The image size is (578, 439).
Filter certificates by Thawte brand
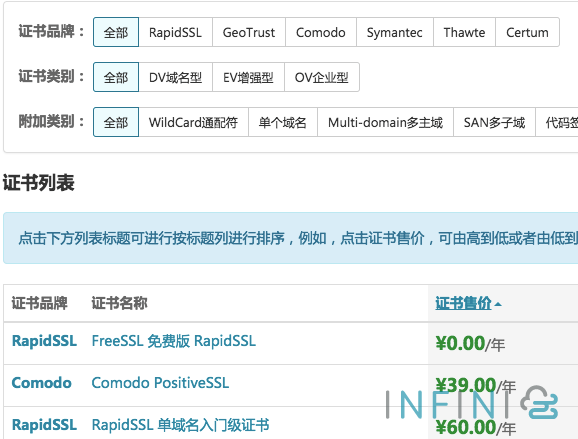464,32
